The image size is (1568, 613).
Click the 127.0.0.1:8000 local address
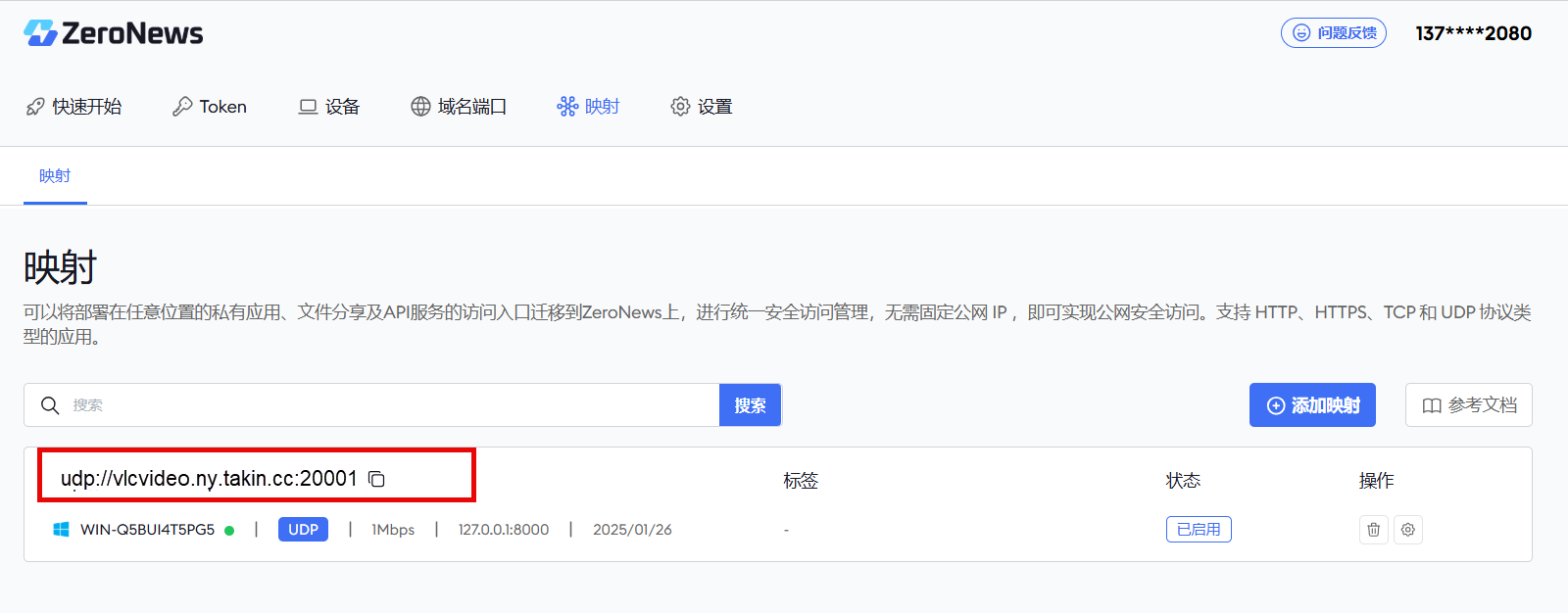click(504, 530)
